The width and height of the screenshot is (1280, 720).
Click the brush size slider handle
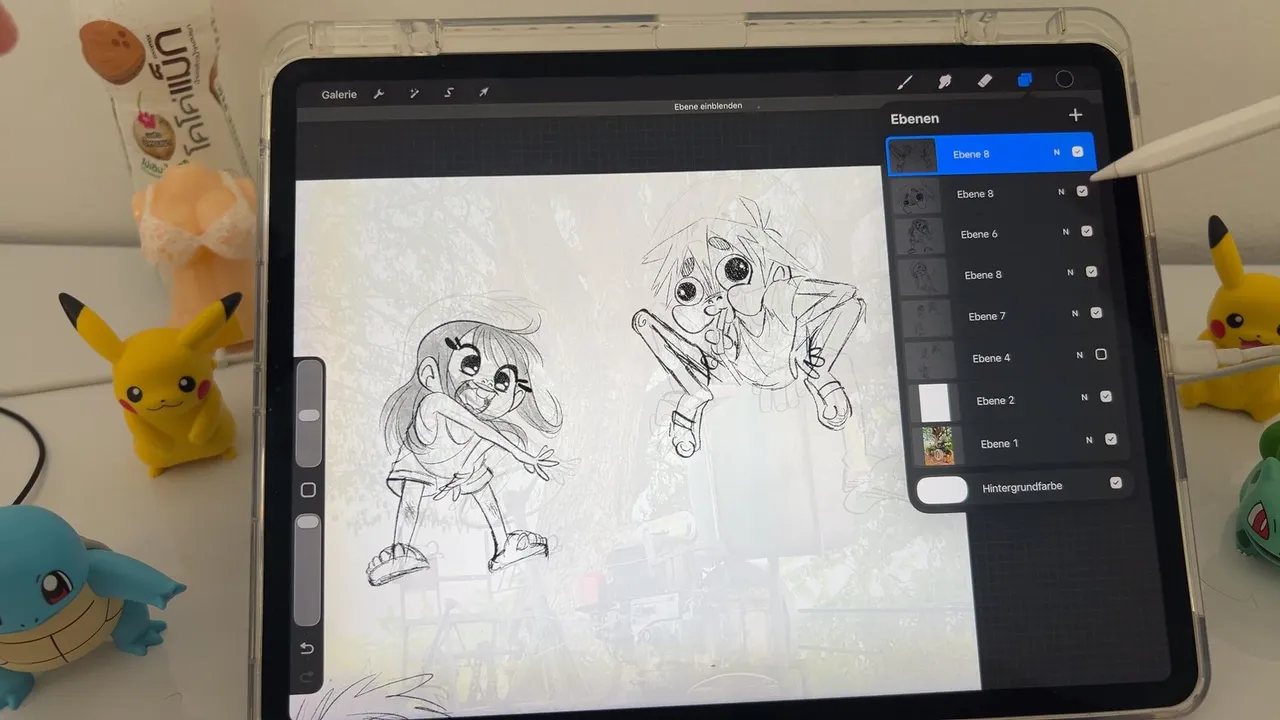click(x=309, y=414)
